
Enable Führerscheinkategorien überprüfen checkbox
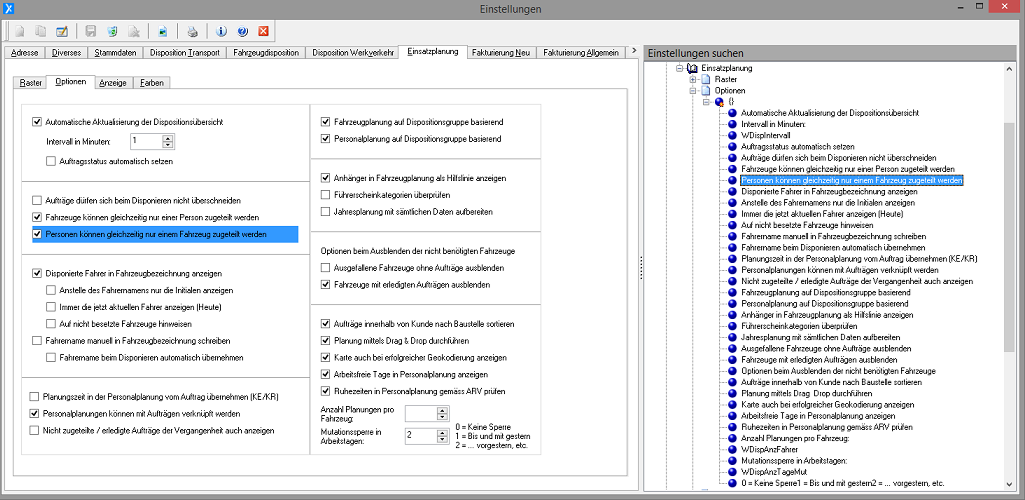coord(325,194)
